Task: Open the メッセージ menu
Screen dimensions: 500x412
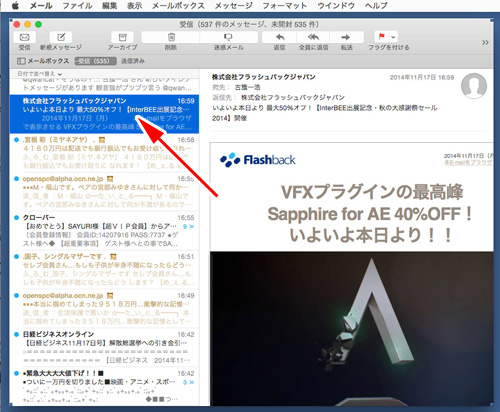Action: point(233,6)
